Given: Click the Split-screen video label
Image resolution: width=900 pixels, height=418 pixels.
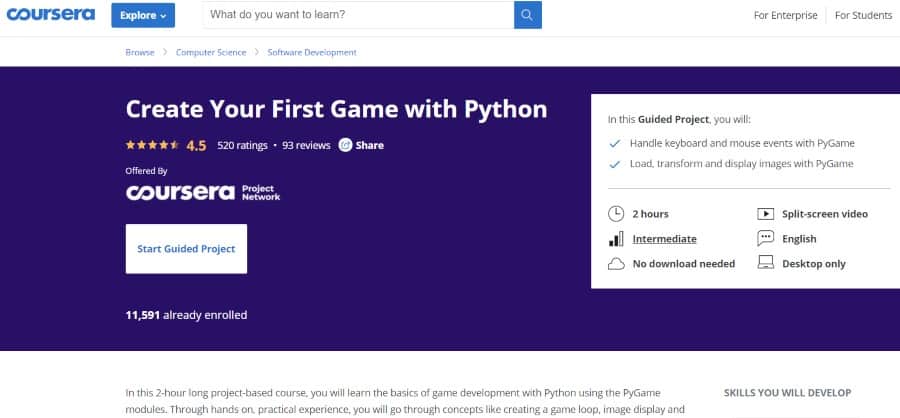Looking at the screenshot, I should 825,214.
